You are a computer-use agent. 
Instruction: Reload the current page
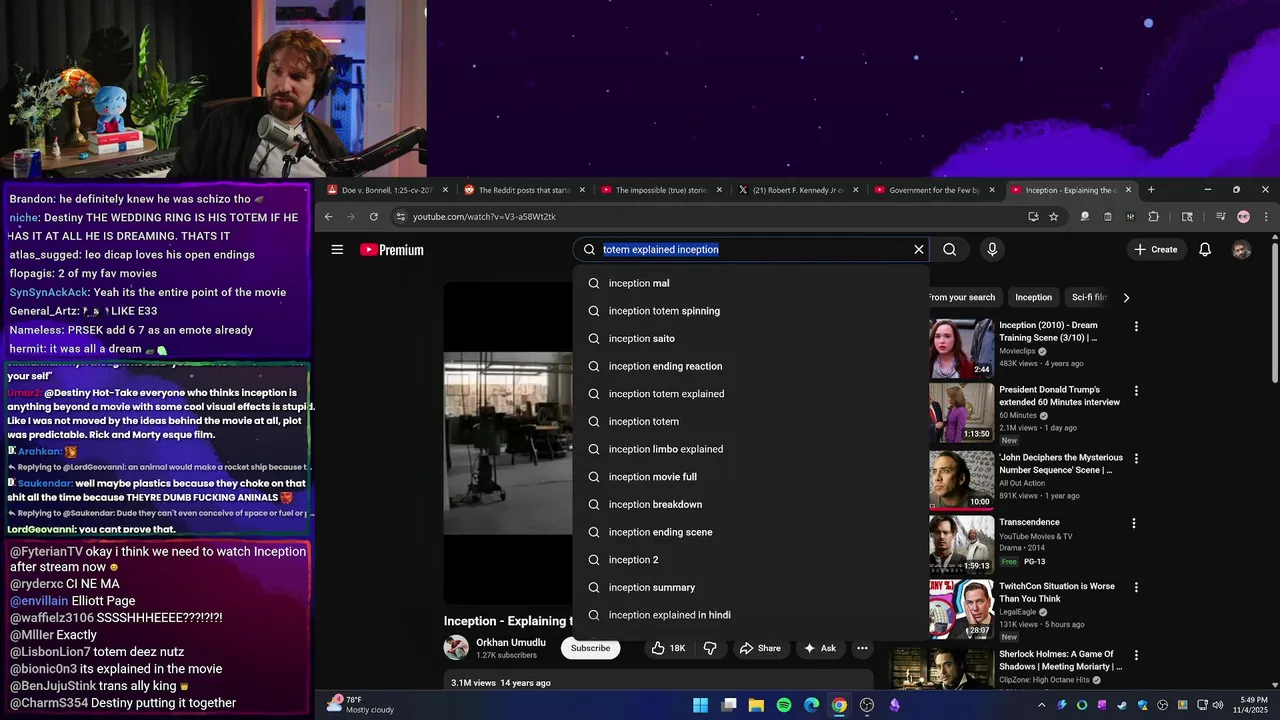374,217
